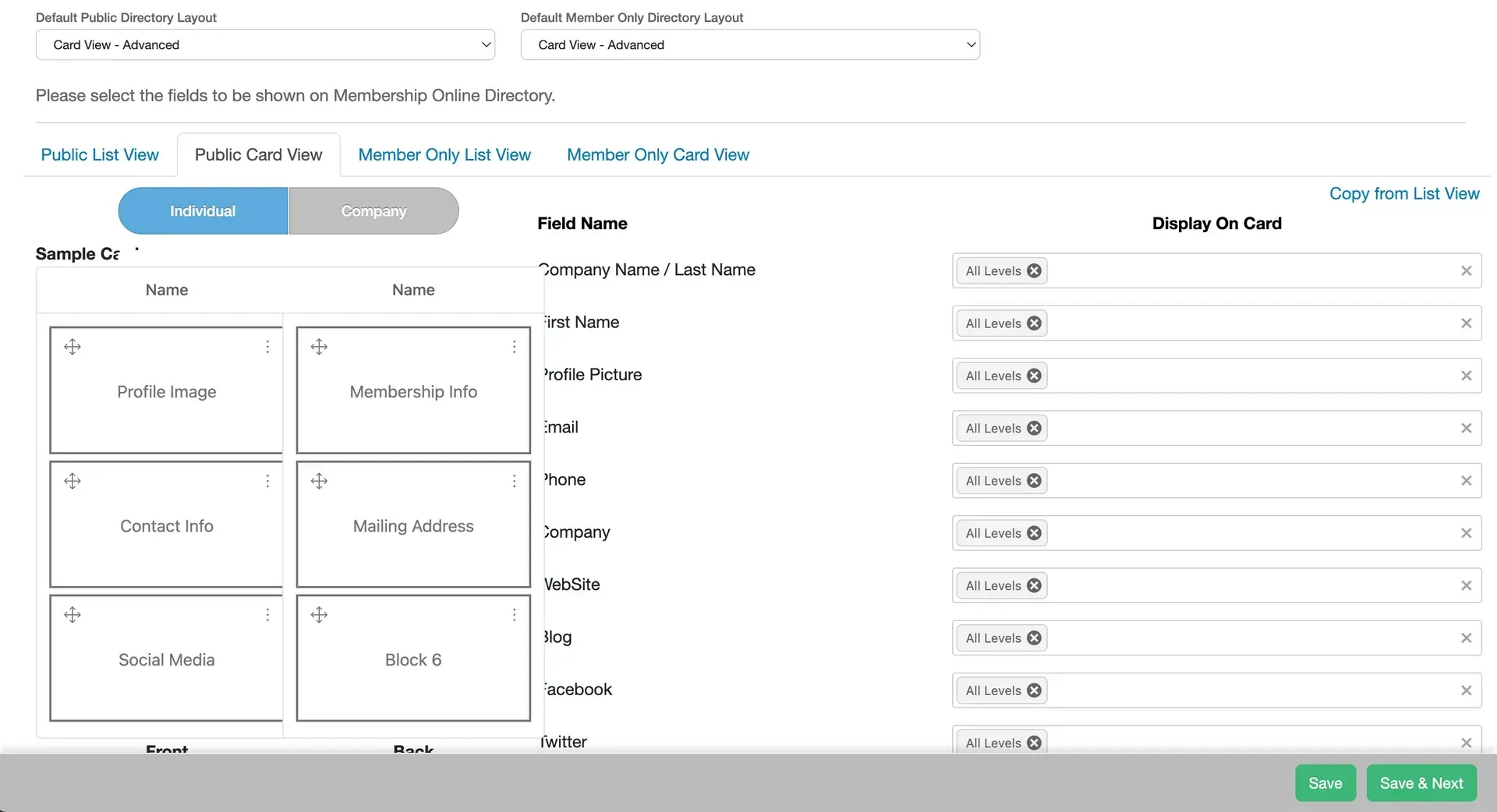This screenshot has width=1497, height=812.
Task: Click the Copy from List View link
Action: (x=1404, y=193)
